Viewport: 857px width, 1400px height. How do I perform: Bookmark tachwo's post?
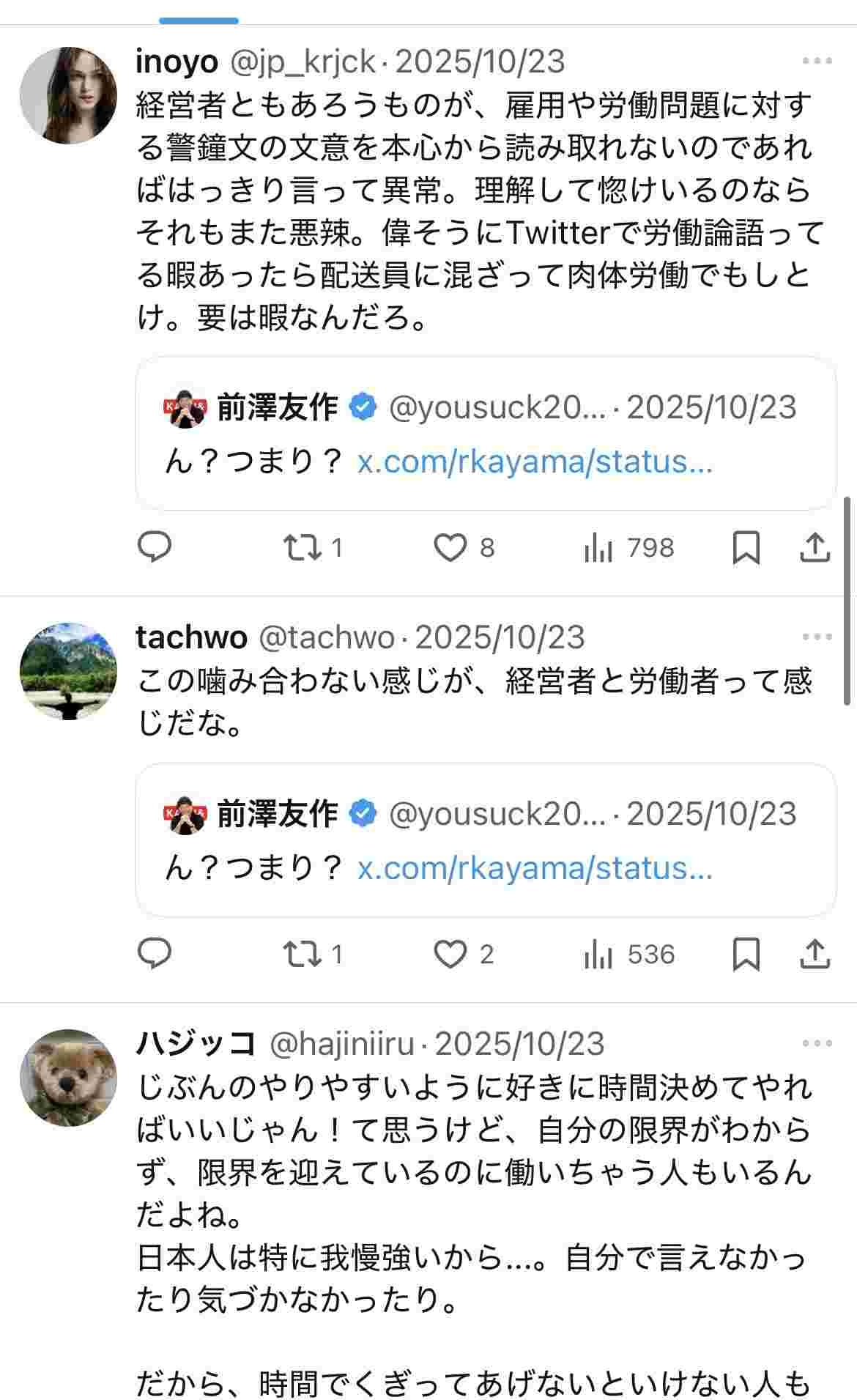(746, 954)
